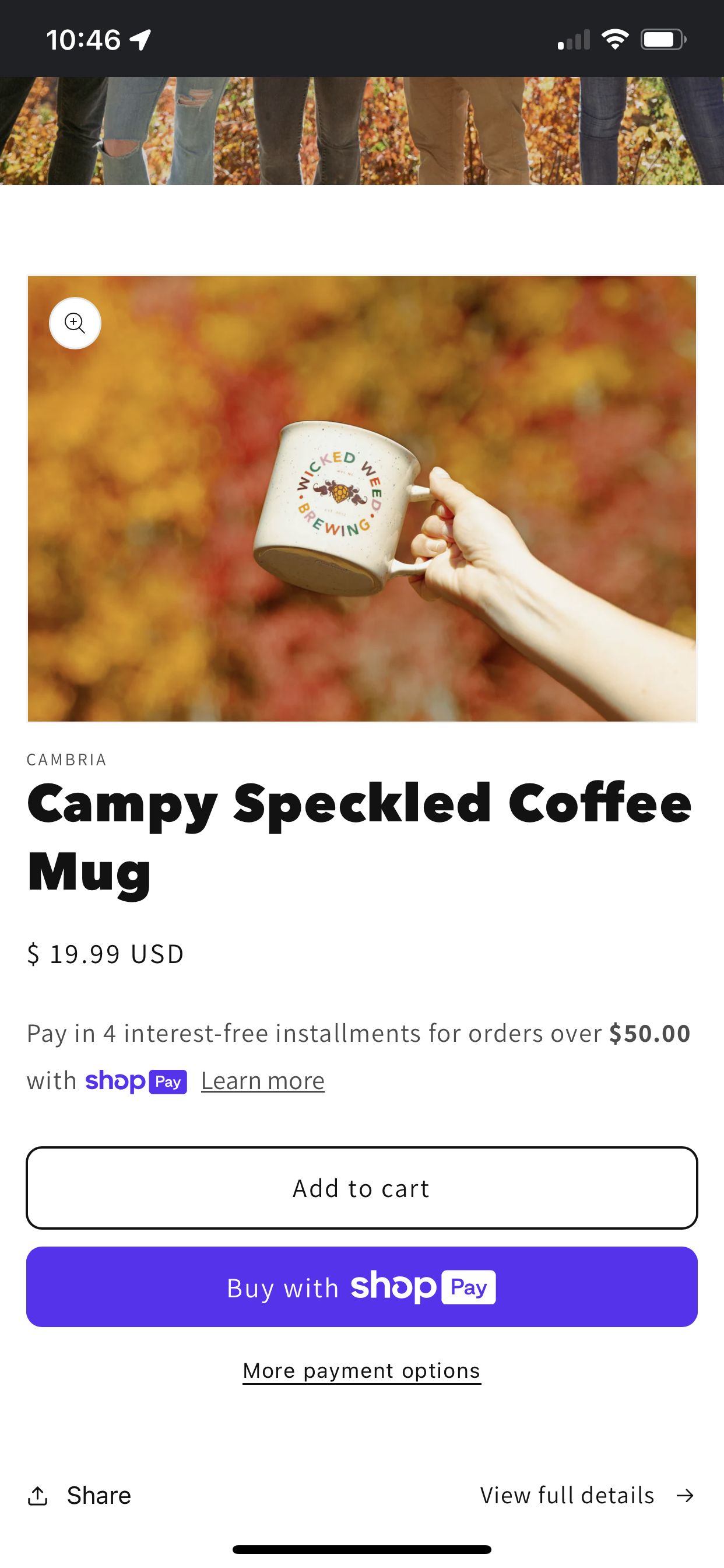724x1568 pixels.
Task: Tap the Share text label
Action: tap(99, 1496)
